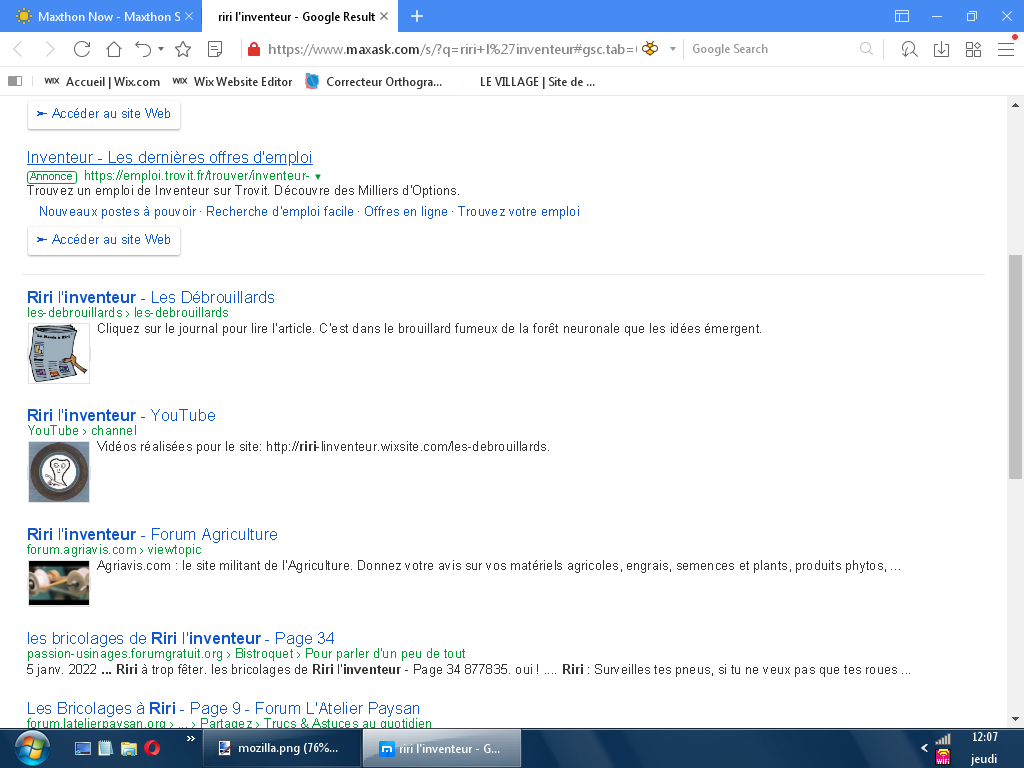Open the notepad icon in quick launch

(x=105, y=748)
